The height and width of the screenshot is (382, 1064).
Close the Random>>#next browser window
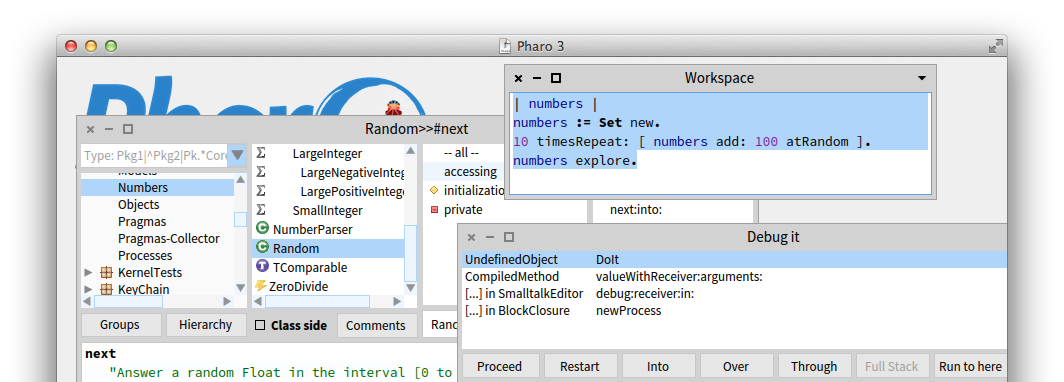[x=90, y=129]
